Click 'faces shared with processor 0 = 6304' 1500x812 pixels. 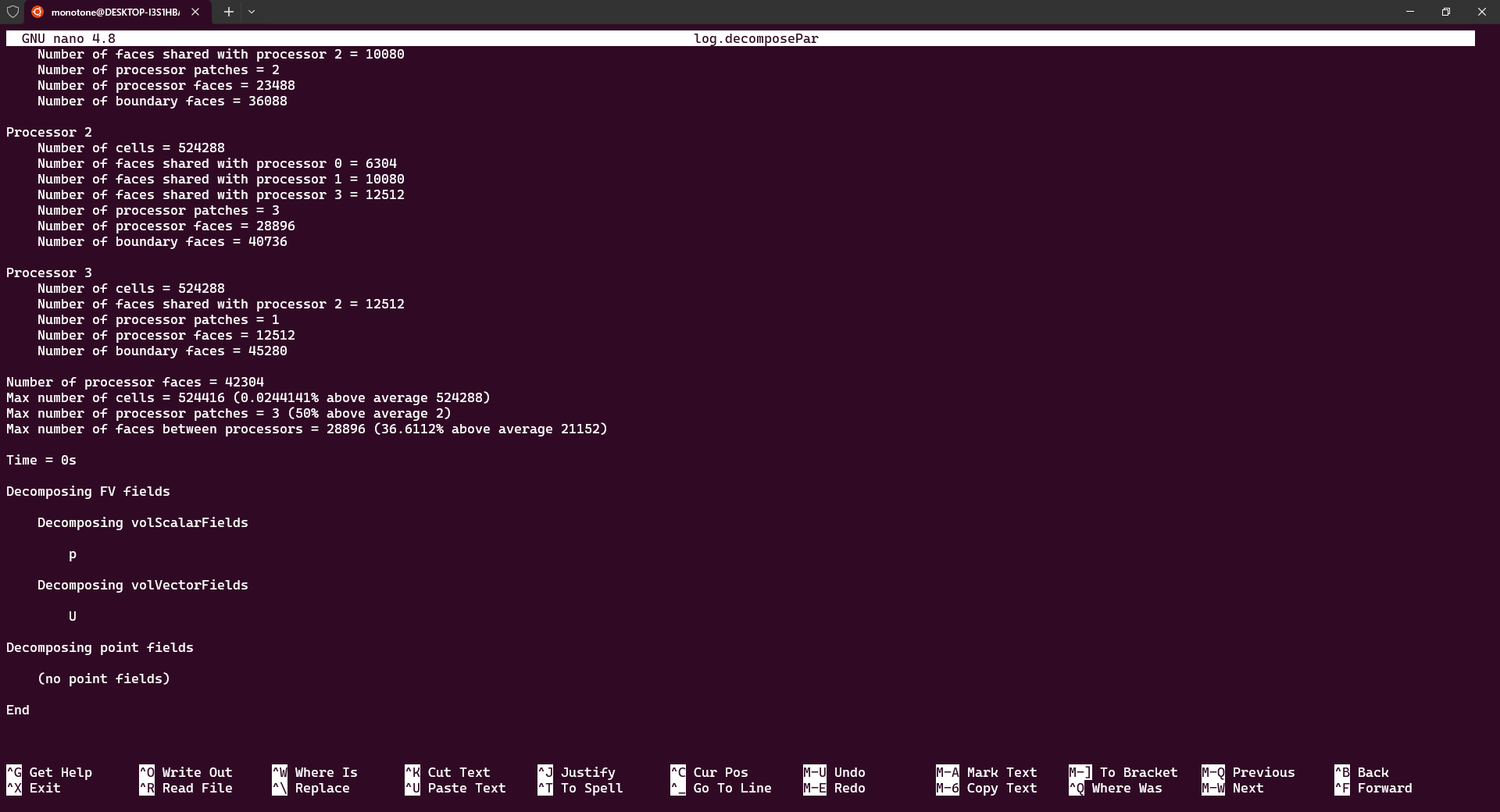coord(217,163)
